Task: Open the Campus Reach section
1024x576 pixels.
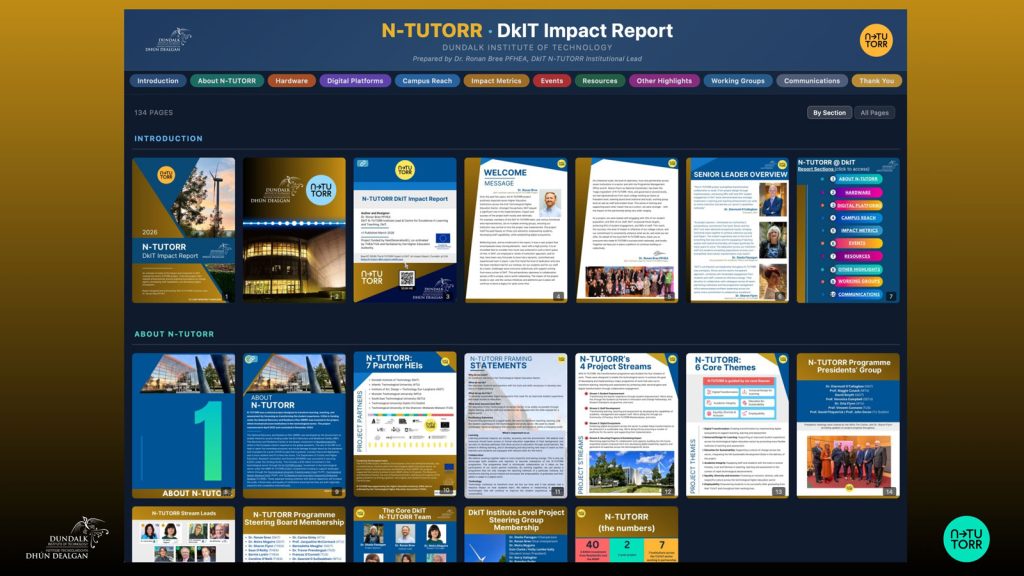Action: pos(427,81)
